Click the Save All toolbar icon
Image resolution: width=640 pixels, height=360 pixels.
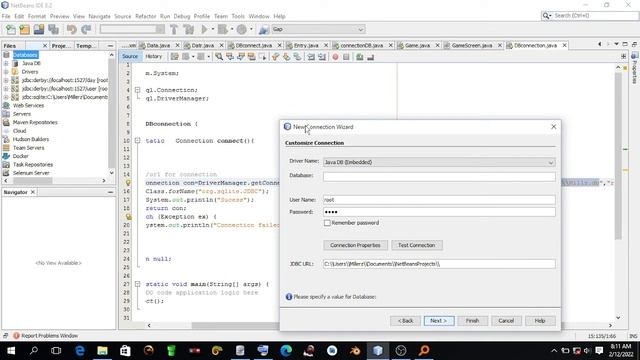(x=53, y=29)
